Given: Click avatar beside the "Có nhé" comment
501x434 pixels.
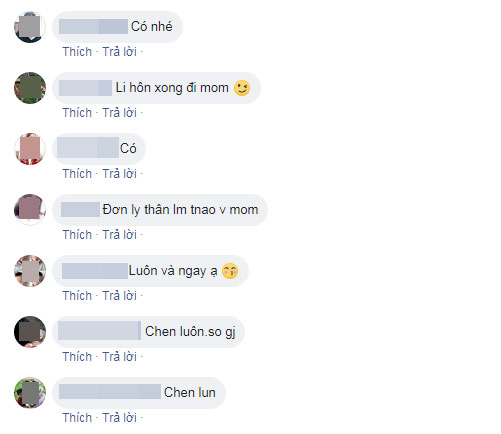Looking at the screenshot, I should [x=30, y=27].
